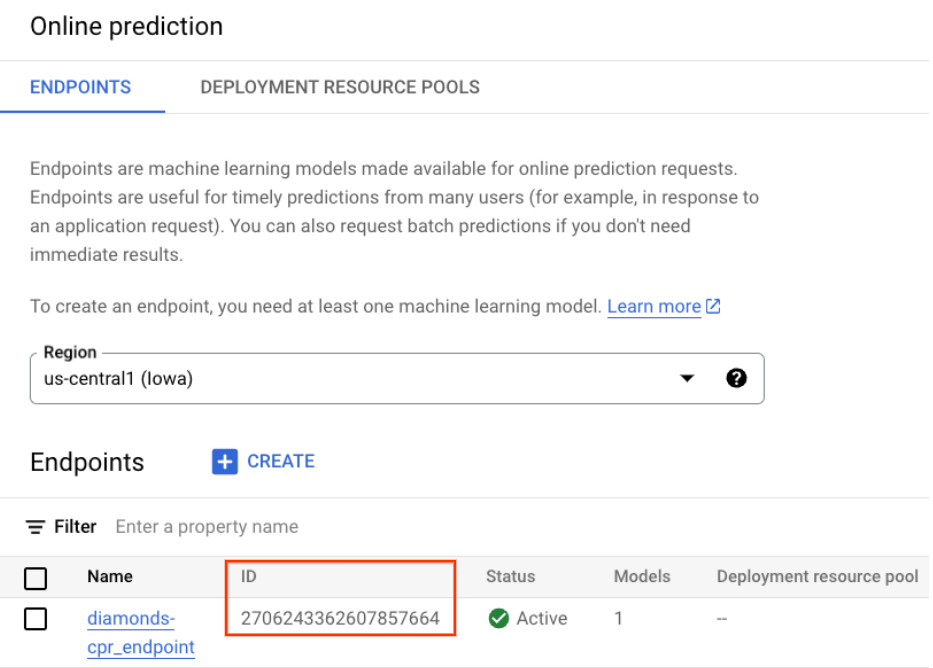Expand the Region dropdown arrow

tap(687, 378)
